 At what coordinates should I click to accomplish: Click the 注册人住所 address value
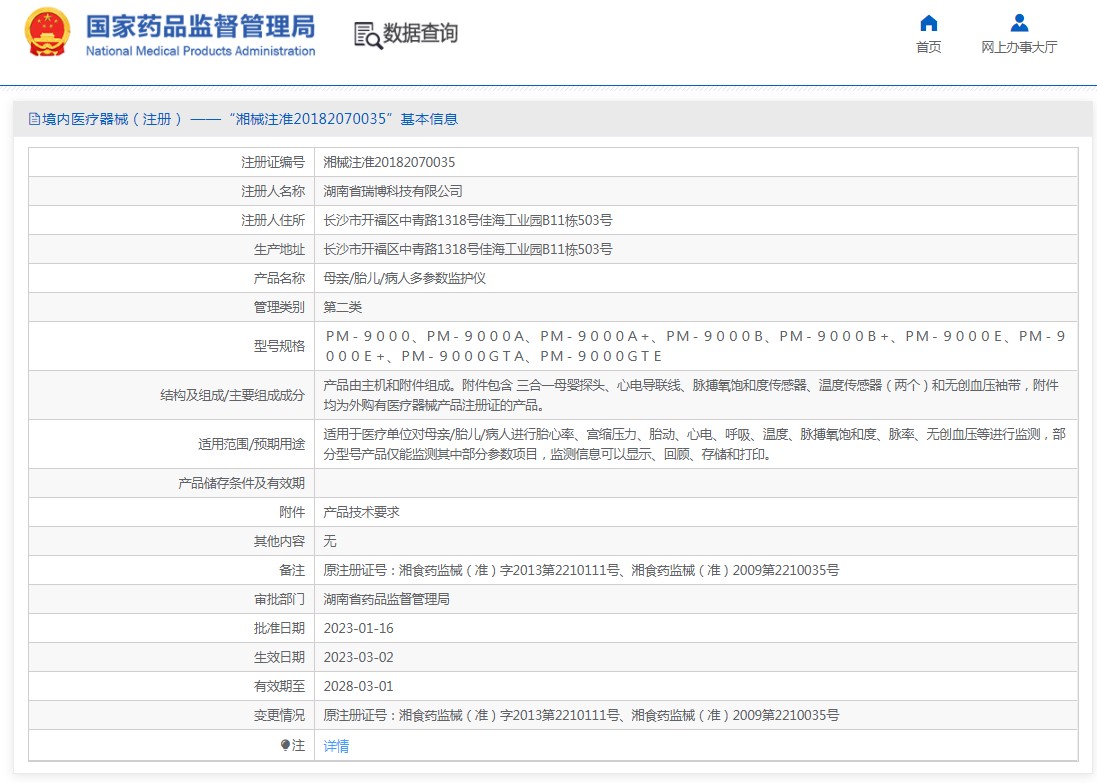467,220
